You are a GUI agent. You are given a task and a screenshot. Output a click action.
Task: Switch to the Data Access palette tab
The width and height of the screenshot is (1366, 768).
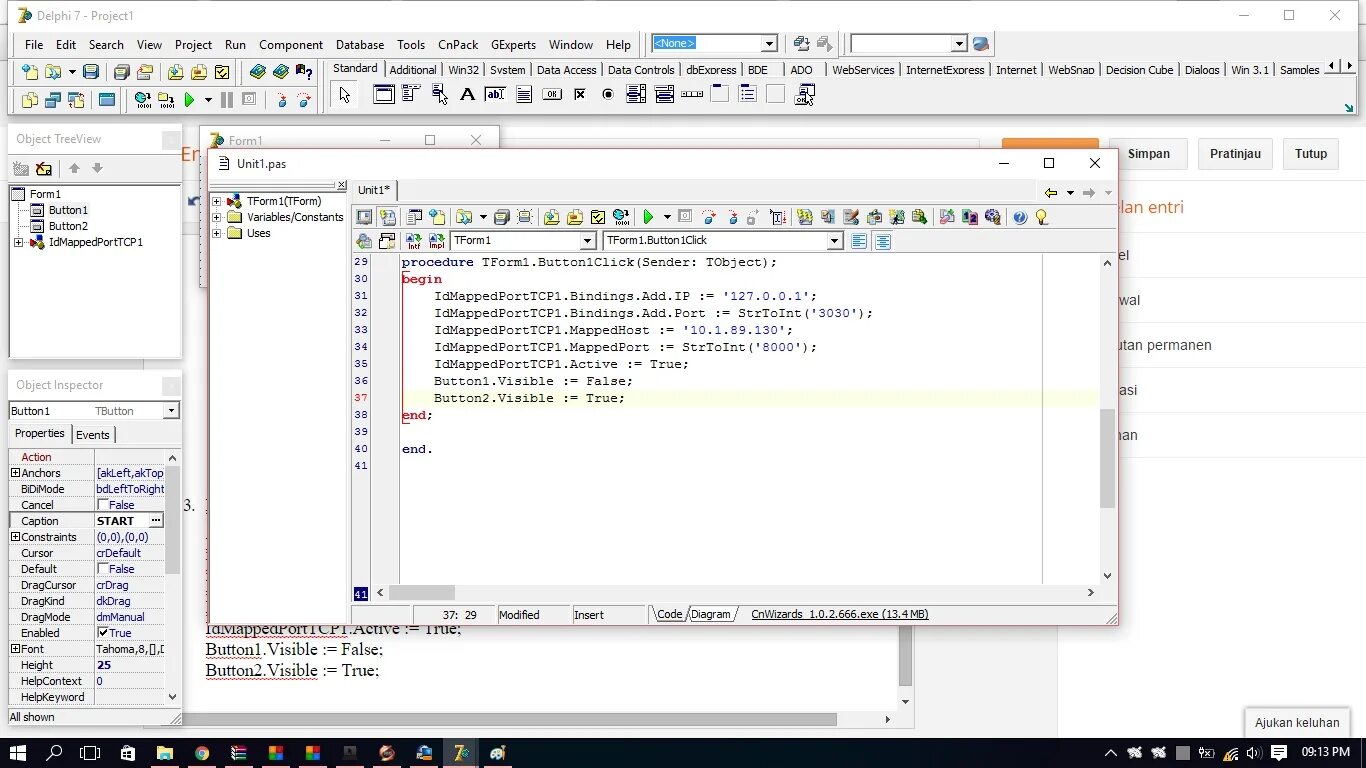(x=566, y=70)
